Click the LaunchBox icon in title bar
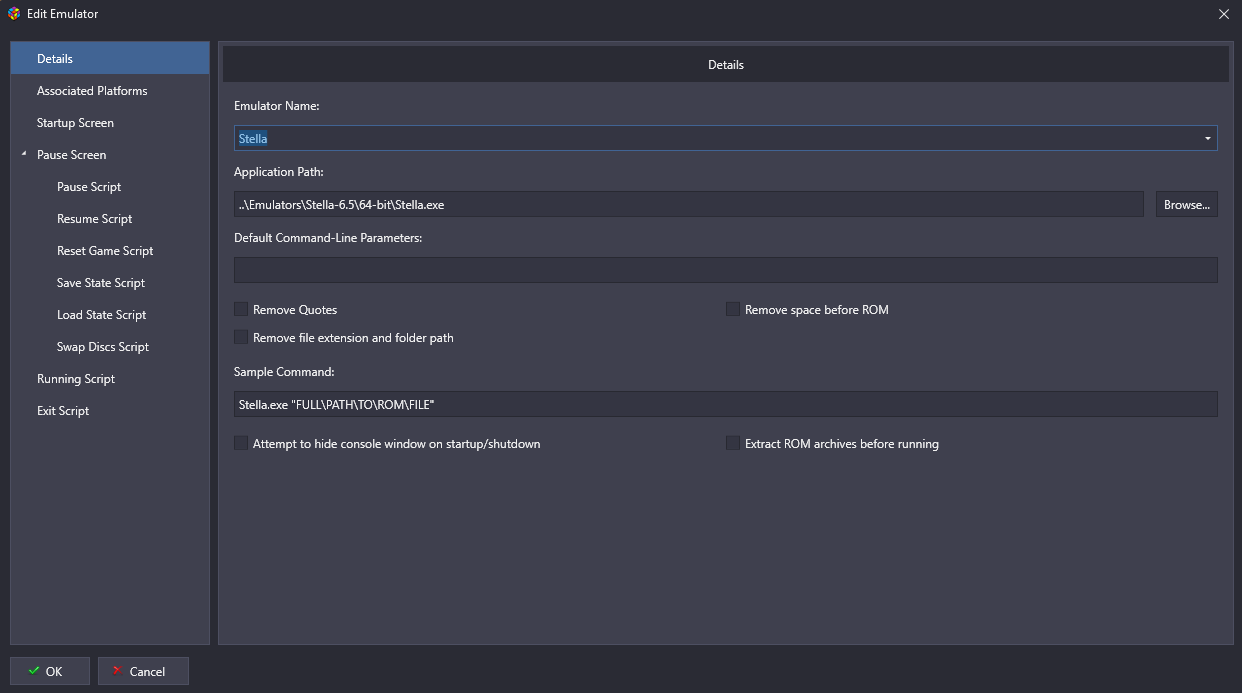 click(x=14, y=14)
